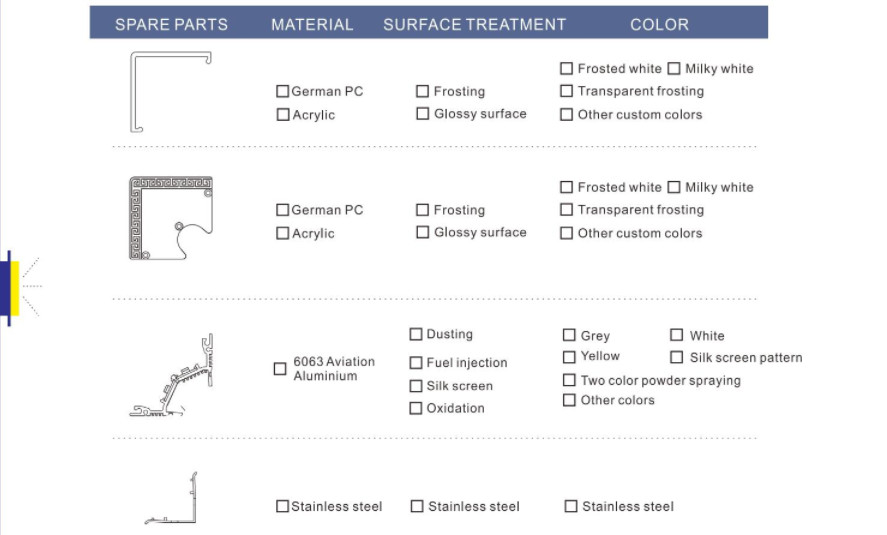Click the SURFACE TREATMENT column header

[x=475, y=24]
